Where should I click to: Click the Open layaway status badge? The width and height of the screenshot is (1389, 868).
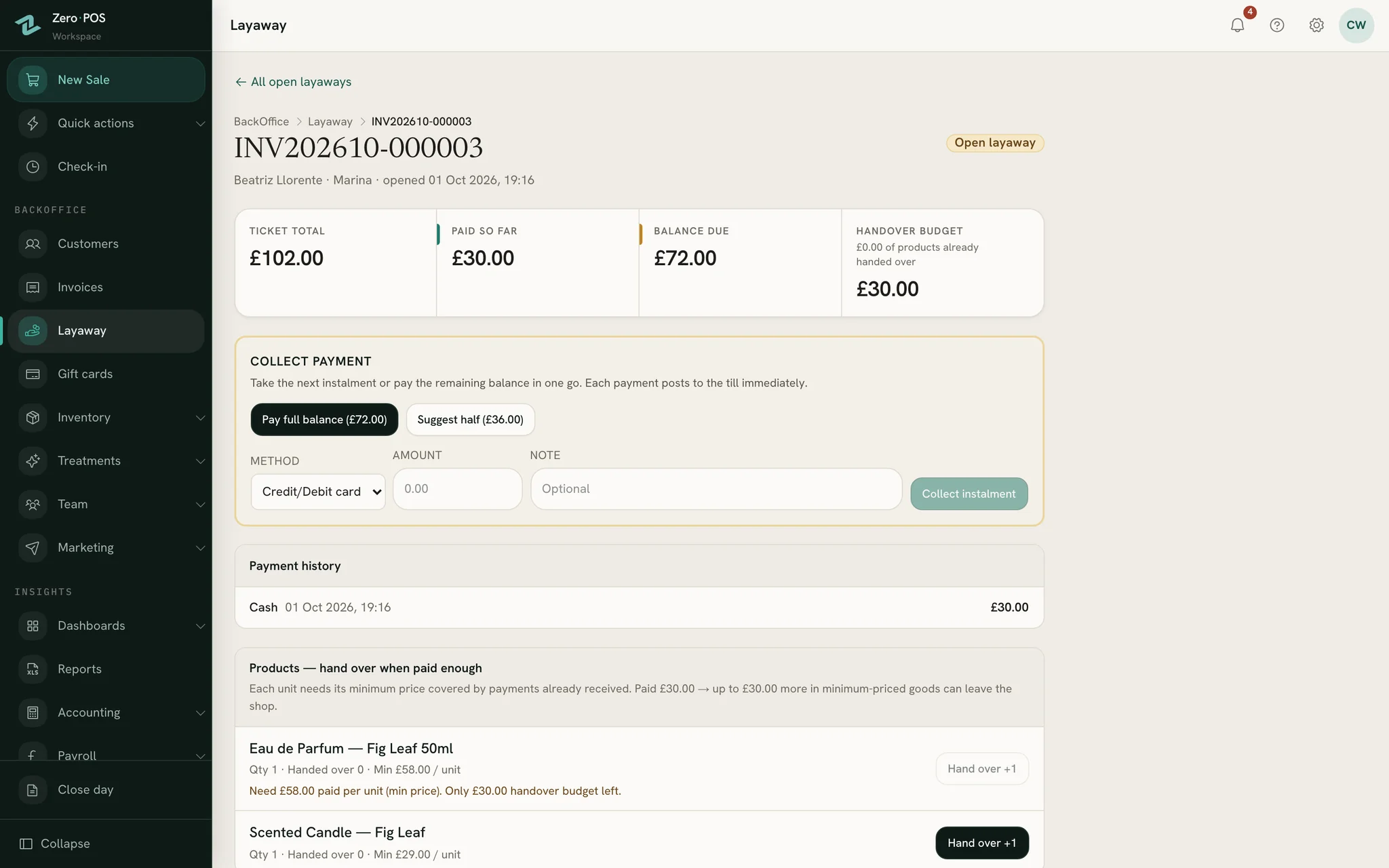coord(995,143)
